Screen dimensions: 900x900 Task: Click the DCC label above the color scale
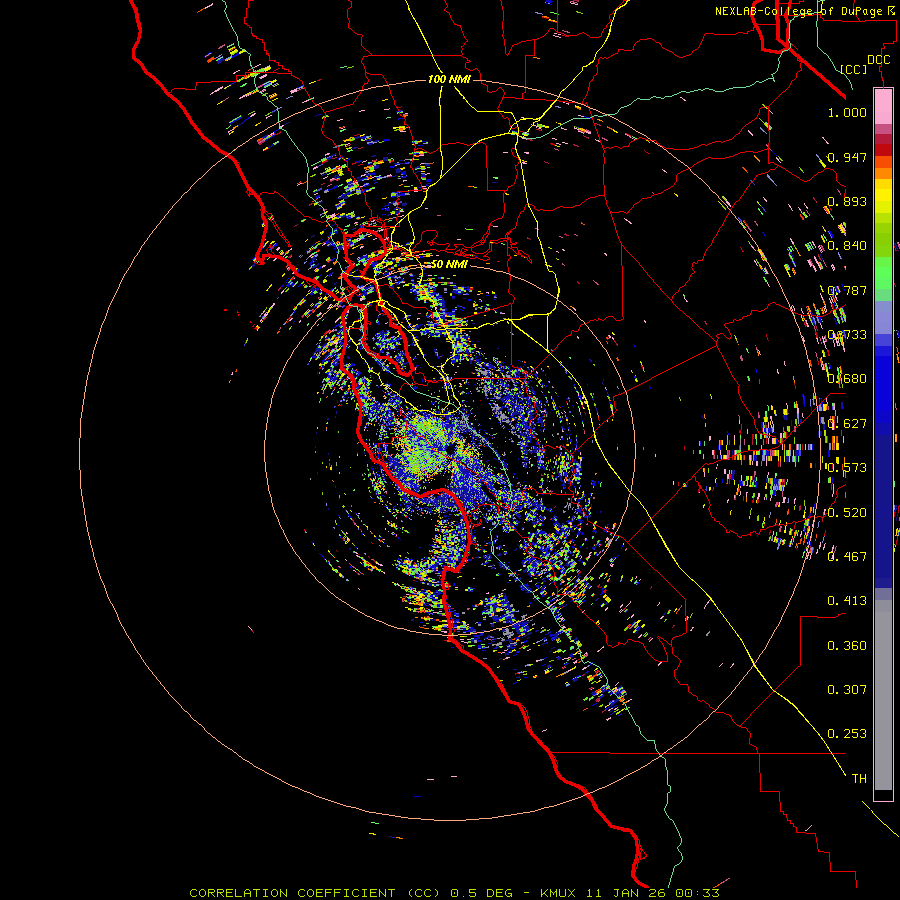tap(878, 60)
